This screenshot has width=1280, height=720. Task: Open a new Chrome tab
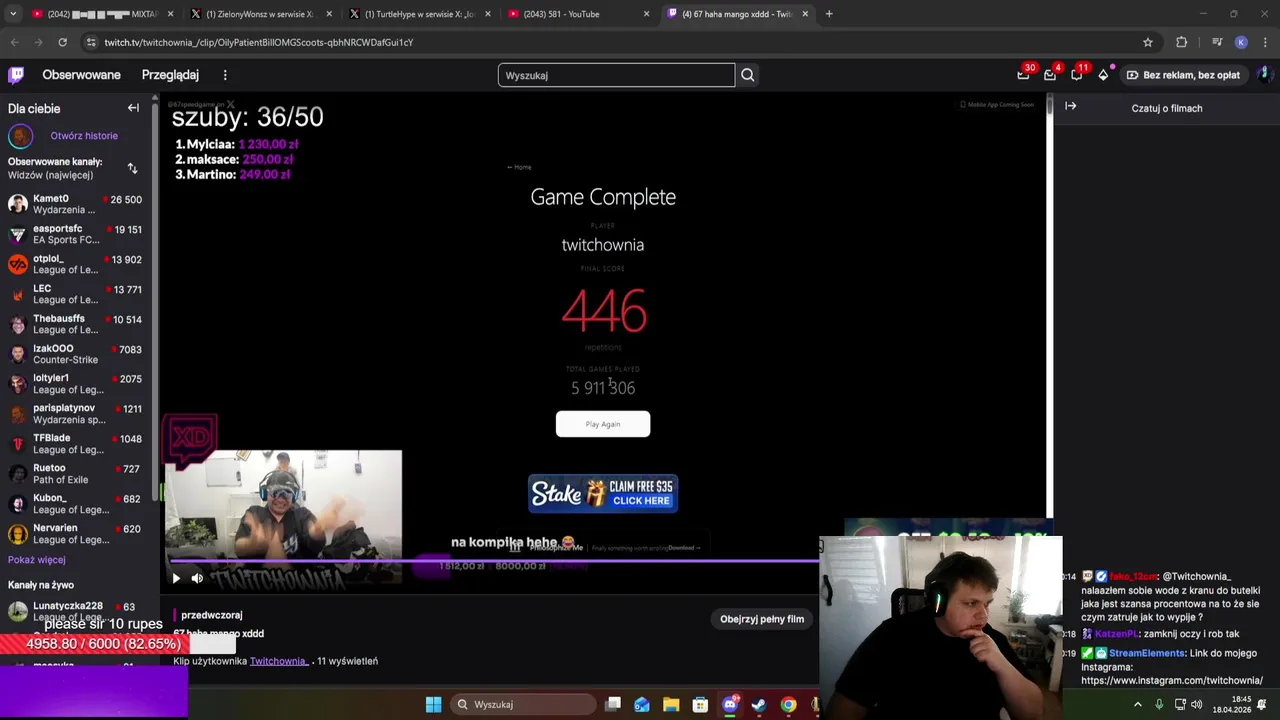[x=829, y=14]
